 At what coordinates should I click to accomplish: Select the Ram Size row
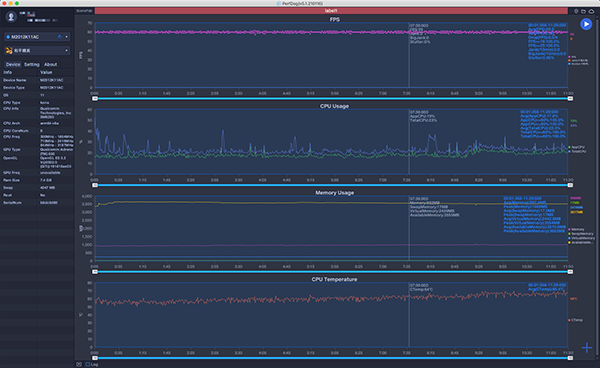[37, 180]
